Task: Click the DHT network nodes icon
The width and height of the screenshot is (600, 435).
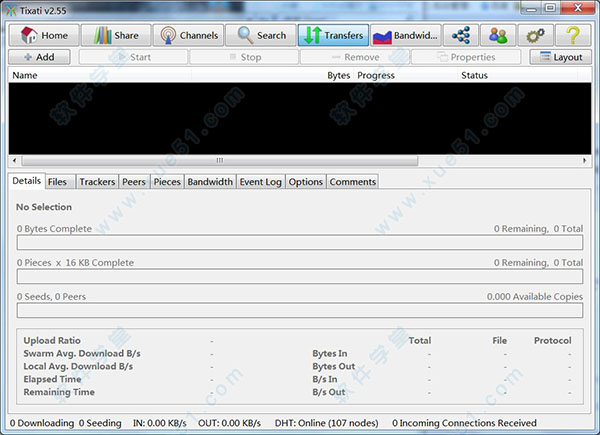Action: click(x=461, y=35)
